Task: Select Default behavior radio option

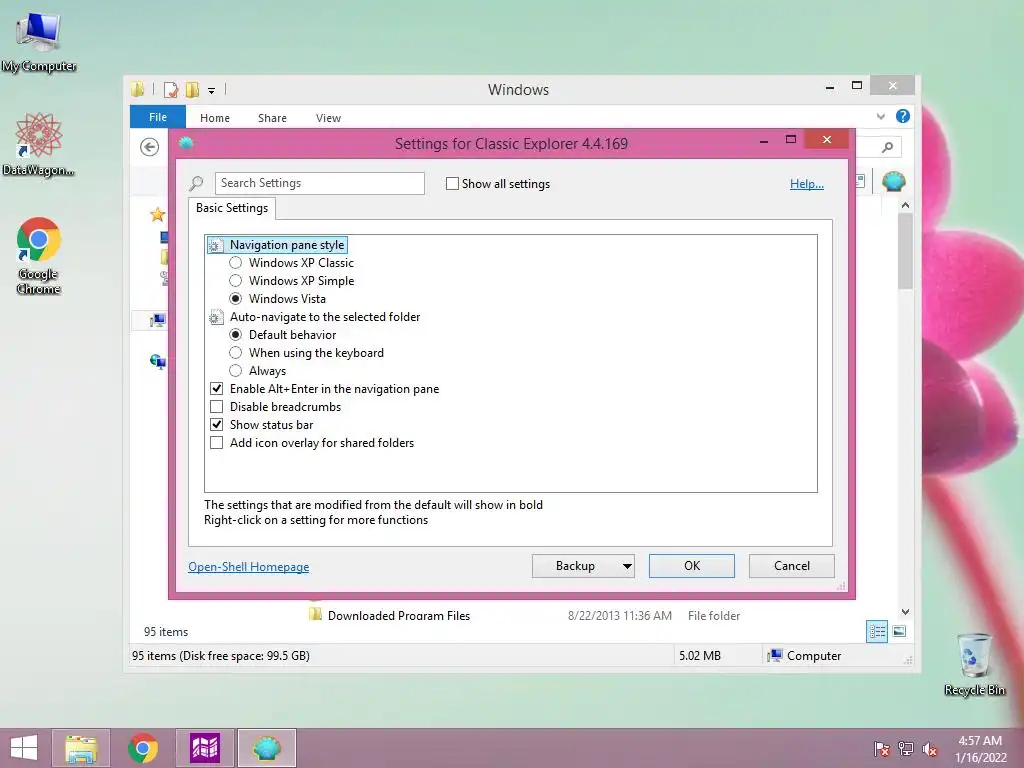Action: (x=236, y=334)
